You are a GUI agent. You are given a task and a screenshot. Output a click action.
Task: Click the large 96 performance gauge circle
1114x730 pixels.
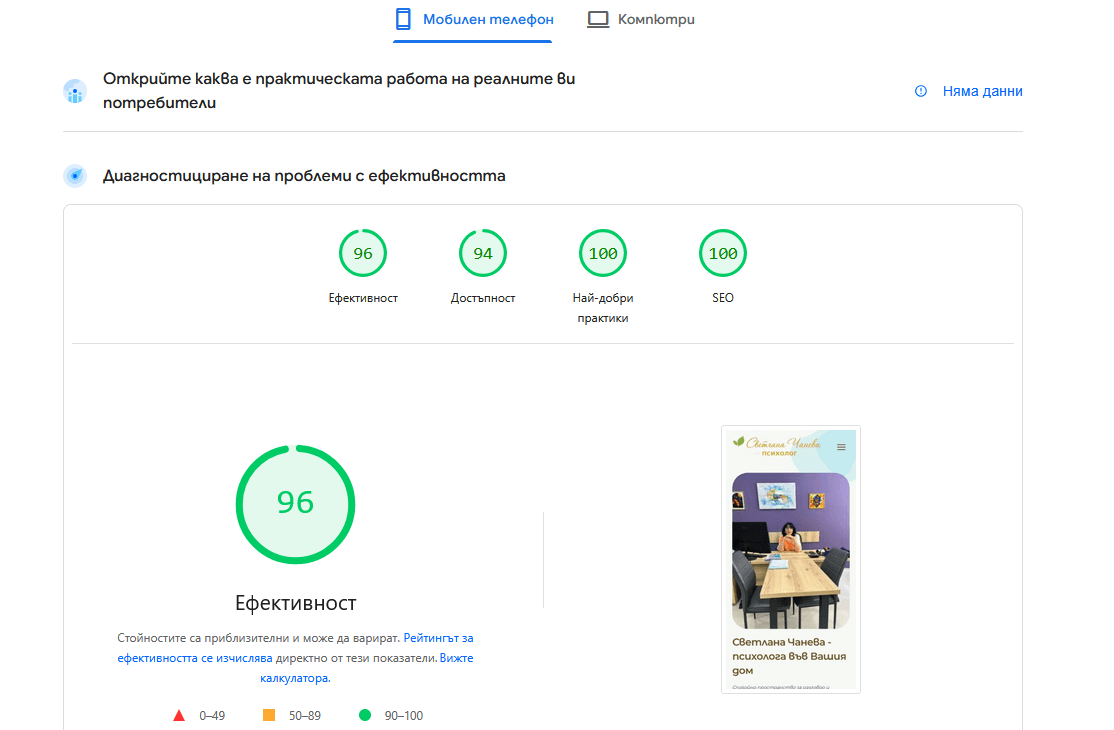(x=295, y=502)
